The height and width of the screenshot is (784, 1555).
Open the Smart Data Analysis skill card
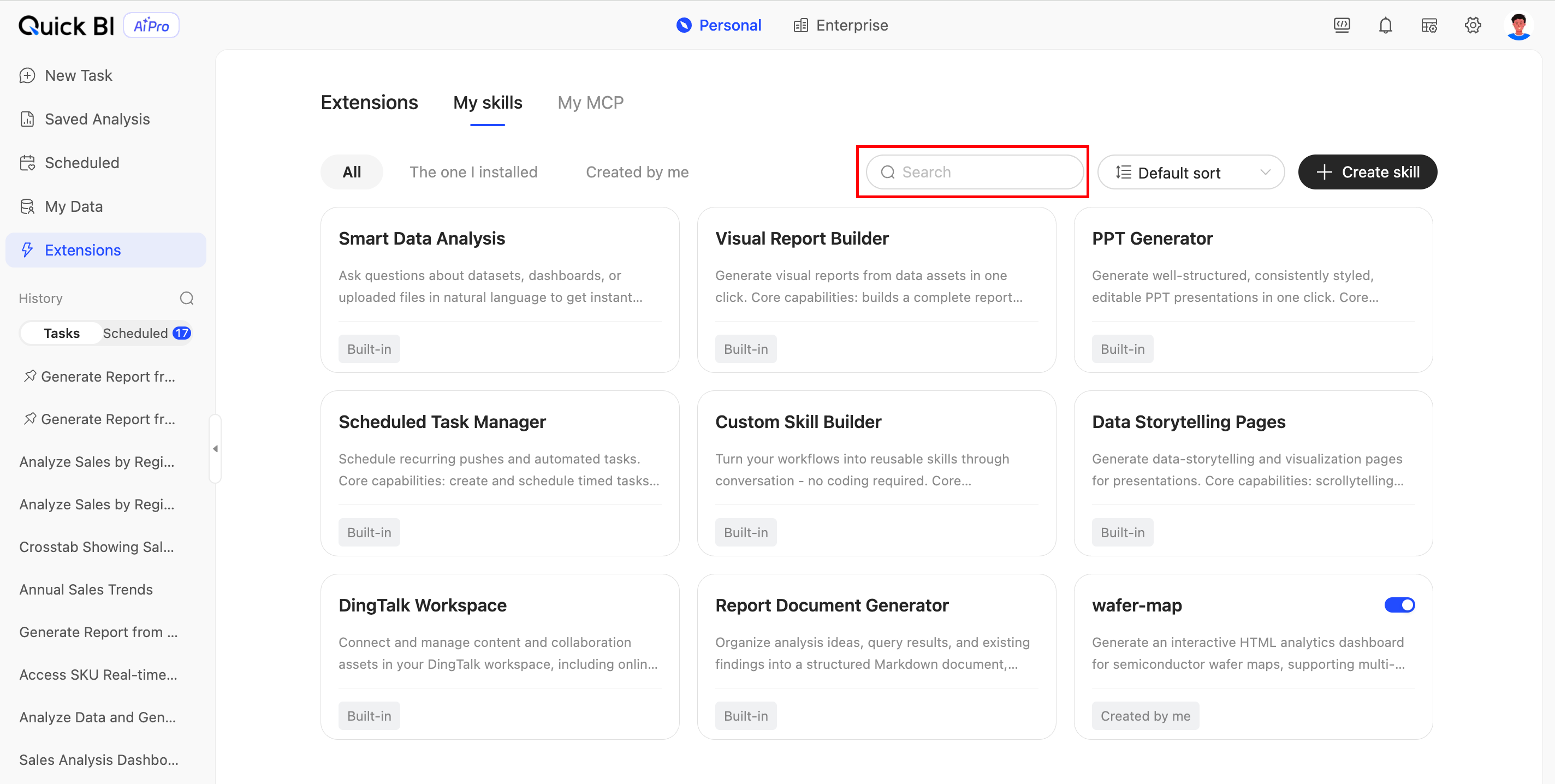tap(500, 290)
